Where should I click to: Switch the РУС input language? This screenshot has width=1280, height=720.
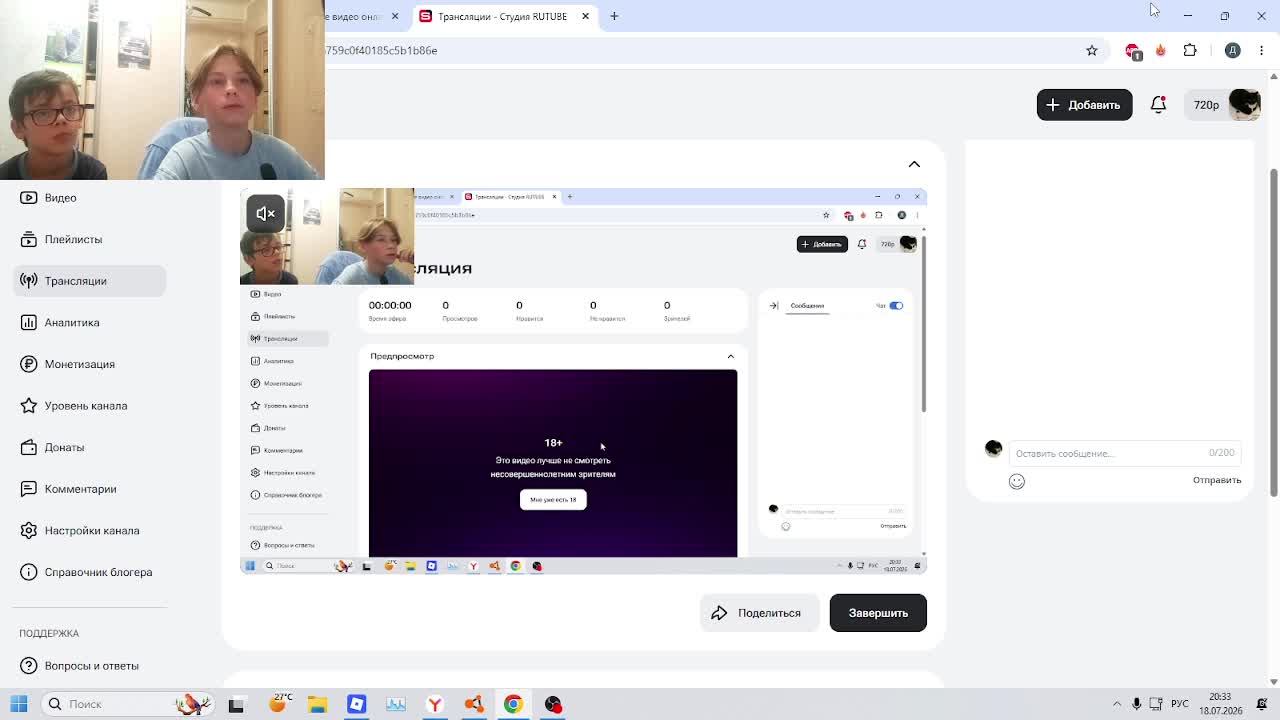pos(1180,704)
